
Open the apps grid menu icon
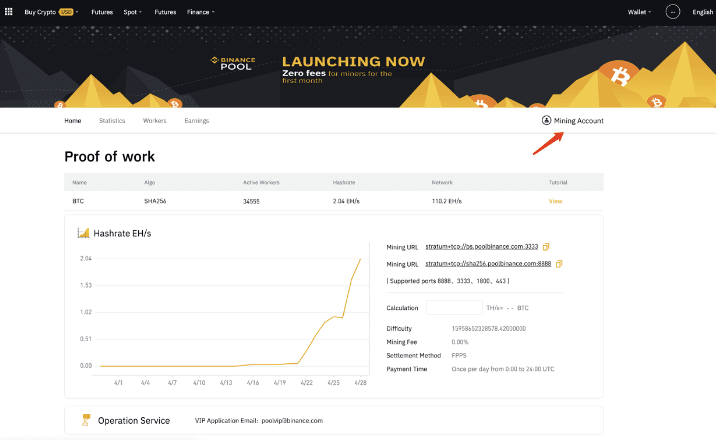tap(8, 12)
